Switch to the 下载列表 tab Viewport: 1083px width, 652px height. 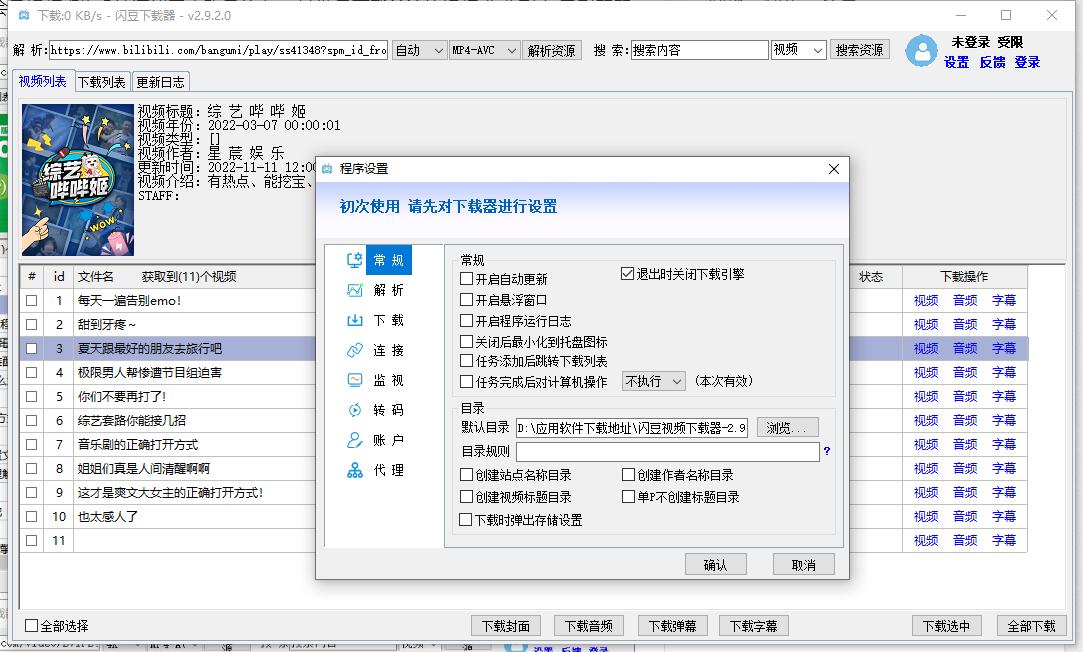pyautogui.click(x=101, y=82)
